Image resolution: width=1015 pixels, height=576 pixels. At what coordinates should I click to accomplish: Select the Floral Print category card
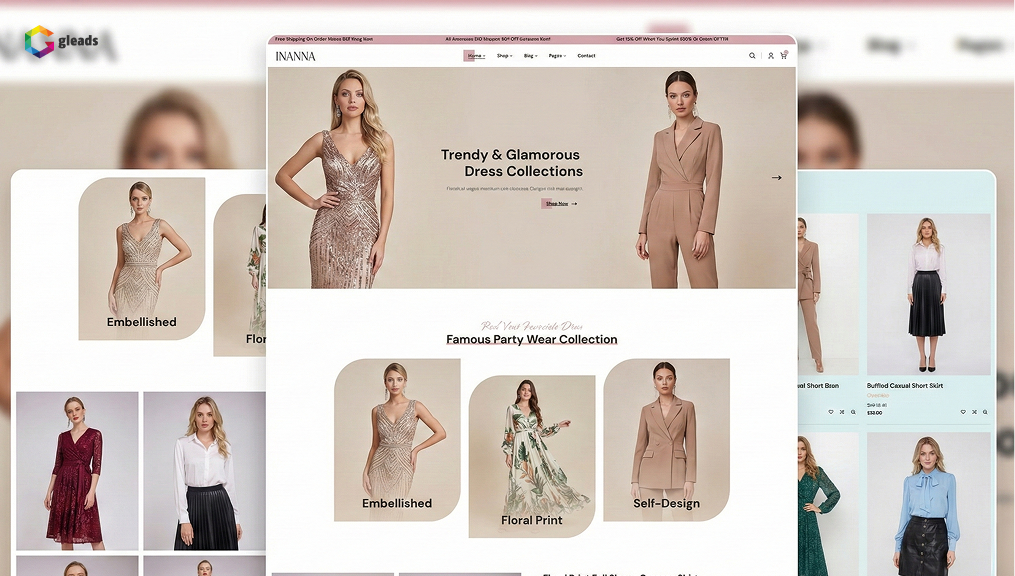click(531, 456)
